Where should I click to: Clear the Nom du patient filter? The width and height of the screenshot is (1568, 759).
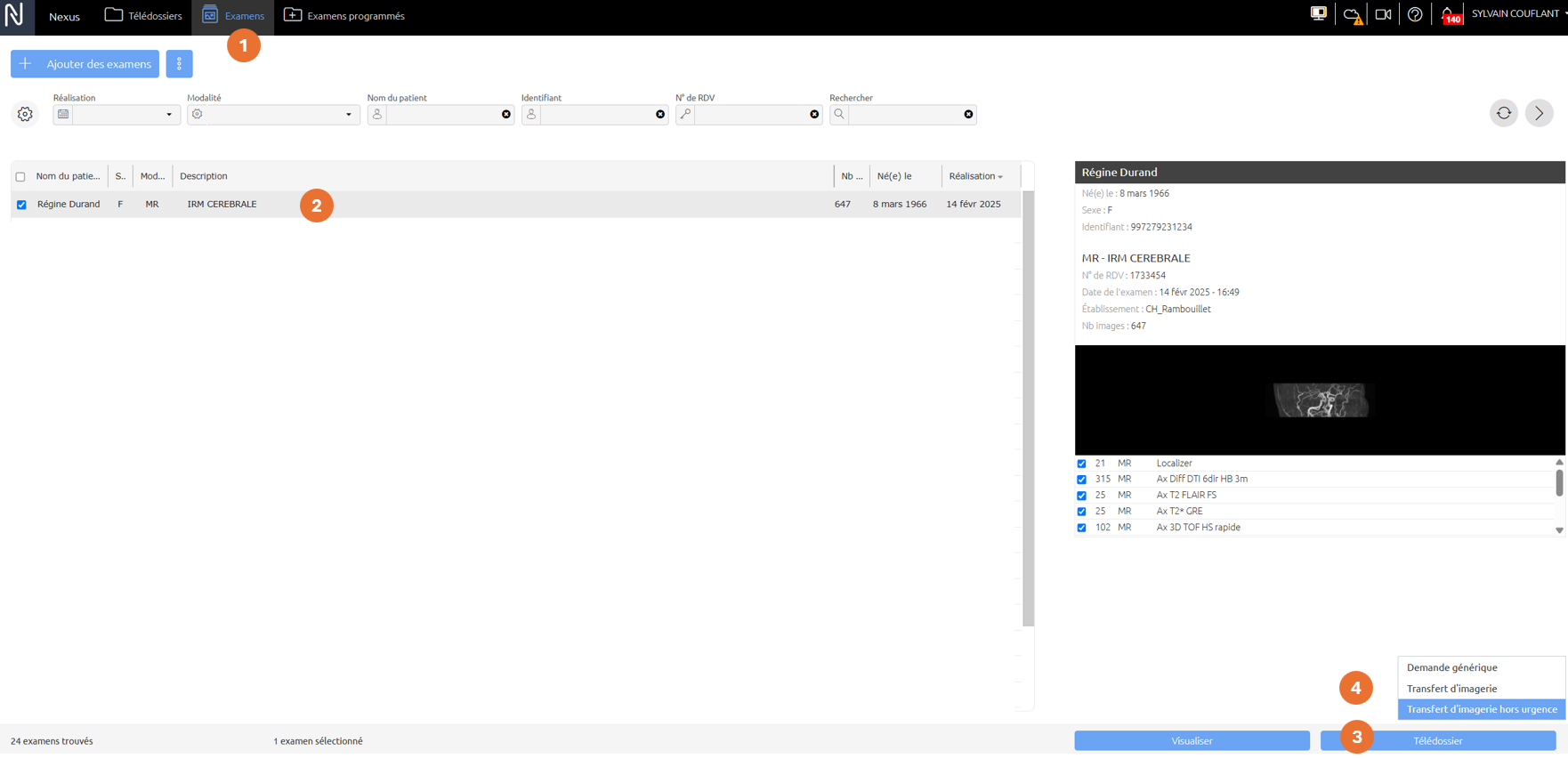pos(506,115)
